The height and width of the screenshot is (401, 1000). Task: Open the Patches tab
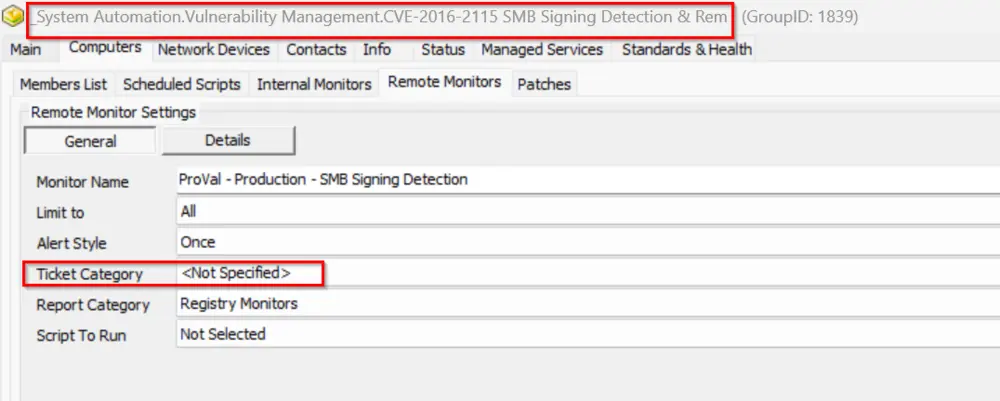544,85
